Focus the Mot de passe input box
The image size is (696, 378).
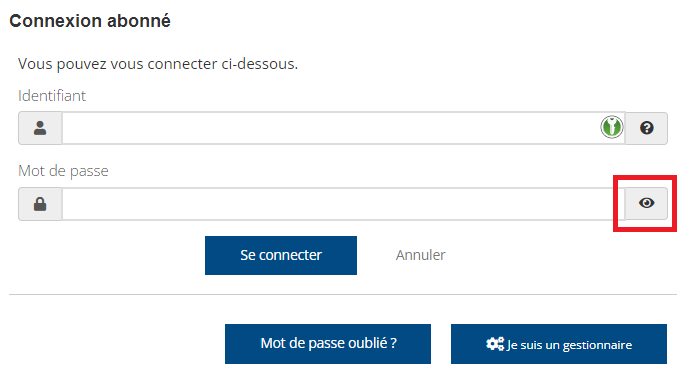344,204
